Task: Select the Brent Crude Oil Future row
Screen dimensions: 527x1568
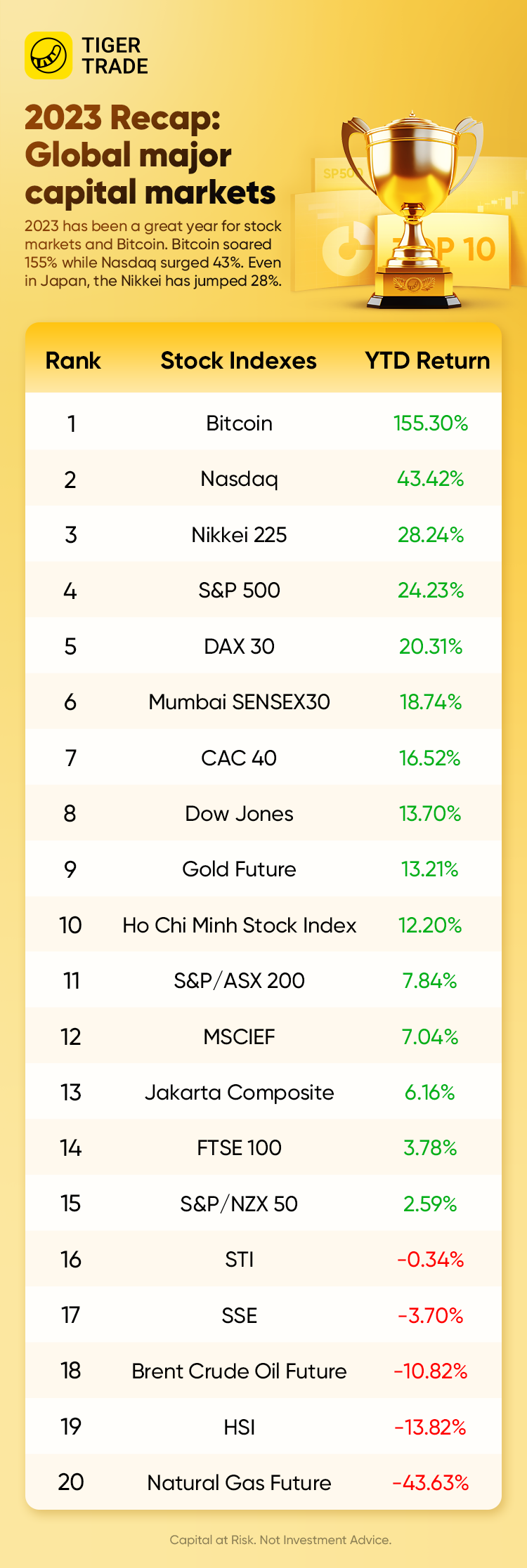Action: pyautogui.click(x=239, y=1371)
